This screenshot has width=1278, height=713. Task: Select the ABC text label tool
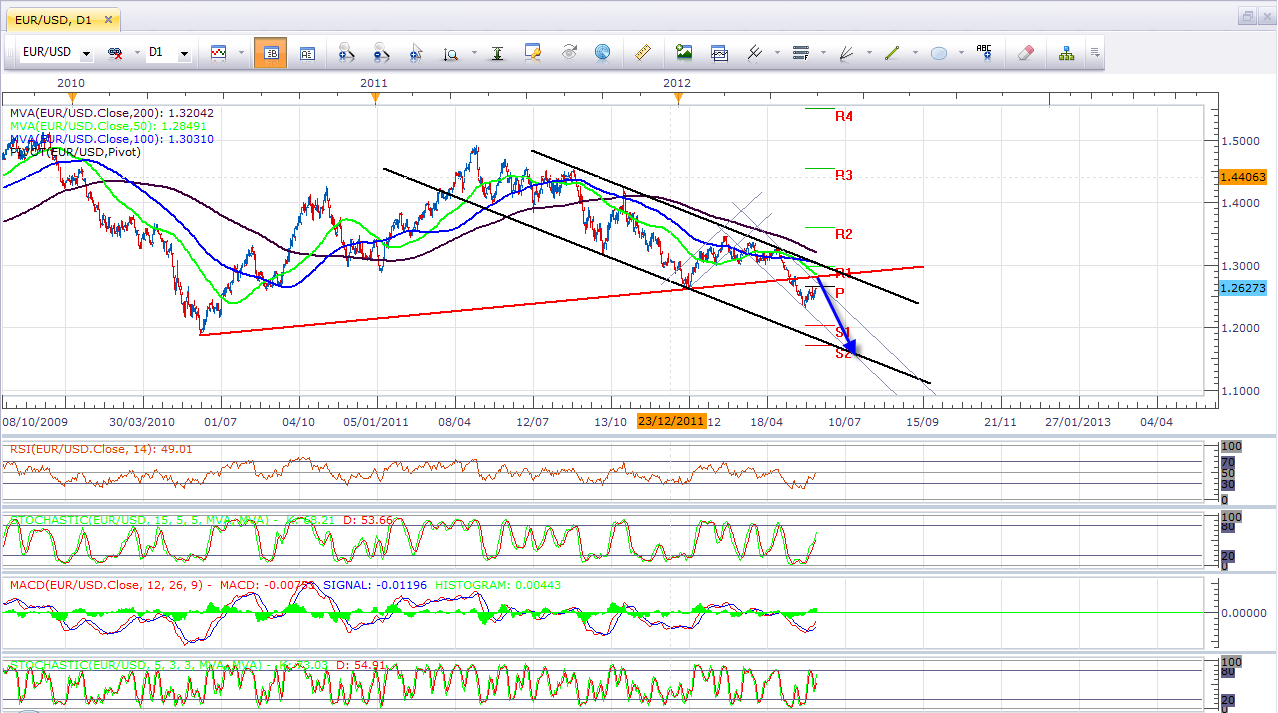(x=984, y=53)
